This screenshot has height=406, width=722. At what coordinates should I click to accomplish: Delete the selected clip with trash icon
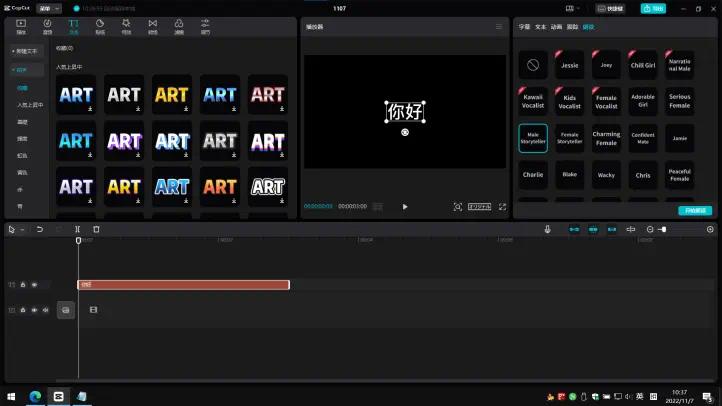coord(96,229)
